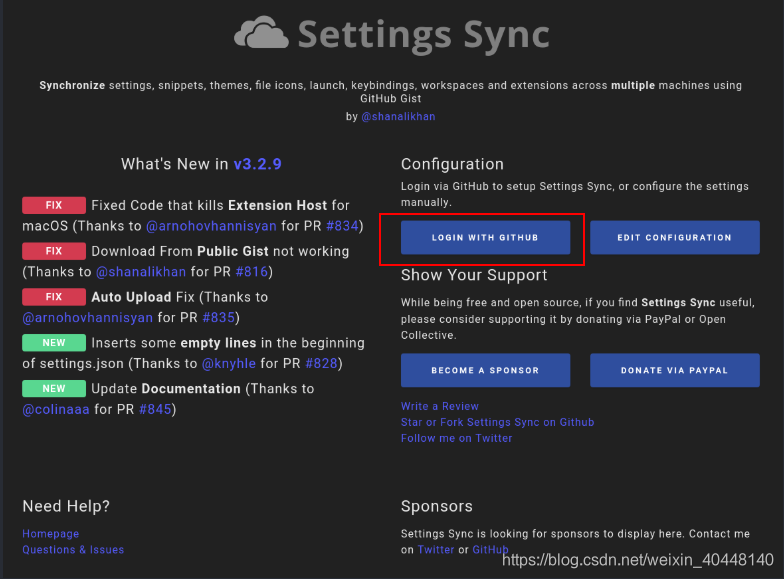Open Edit Configuration button
Screen dimensions: 784x579
[x=674, y=238]
